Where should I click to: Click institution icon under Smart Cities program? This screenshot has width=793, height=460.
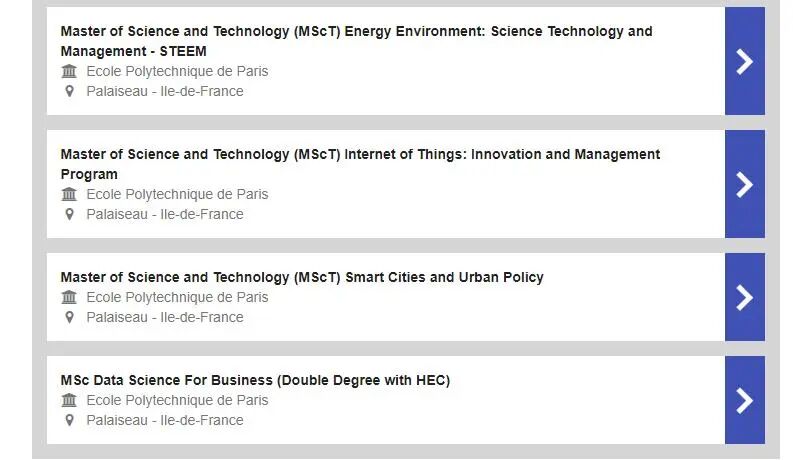[x=69, y=297]
